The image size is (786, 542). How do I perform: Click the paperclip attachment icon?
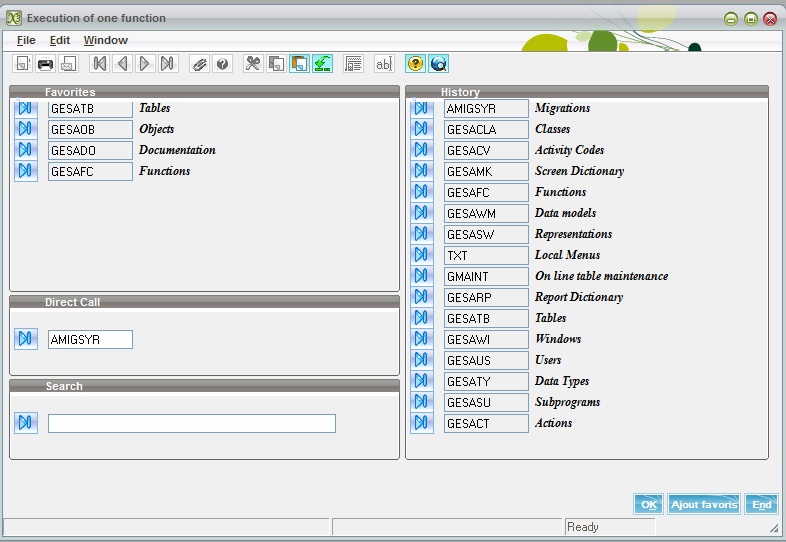(199, 64)
